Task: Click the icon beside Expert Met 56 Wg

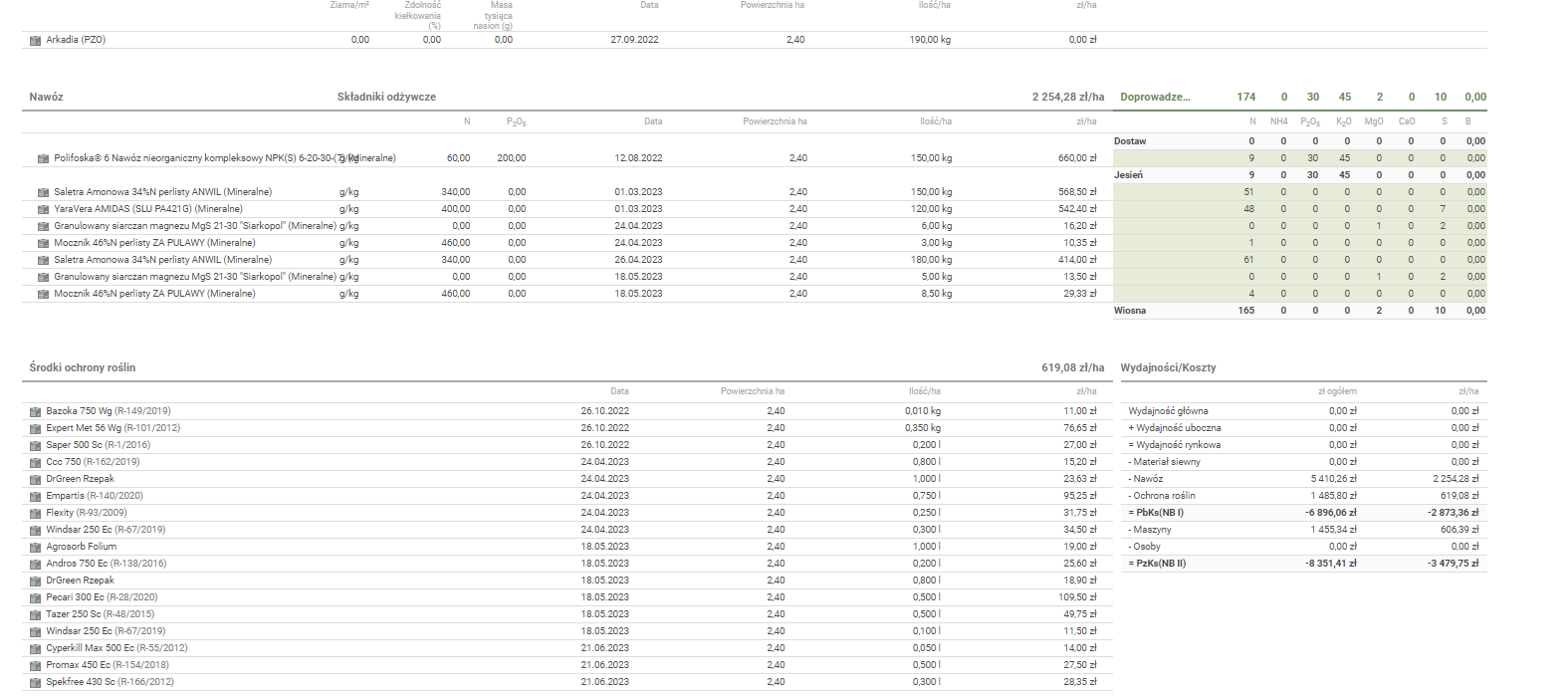Action: (x=36, y=428)
